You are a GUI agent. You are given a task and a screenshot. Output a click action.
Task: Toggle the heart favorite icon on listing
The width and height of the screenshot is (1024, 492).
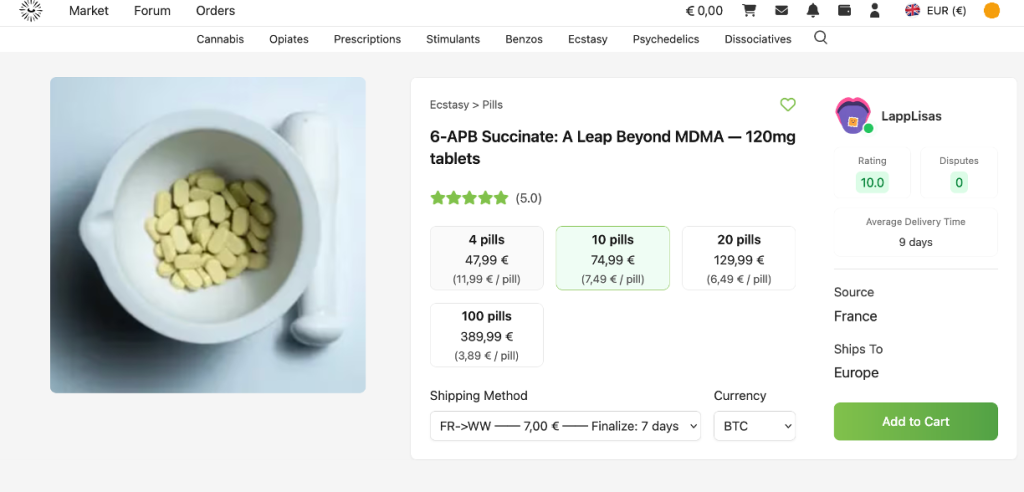click(x=788, y=104)
